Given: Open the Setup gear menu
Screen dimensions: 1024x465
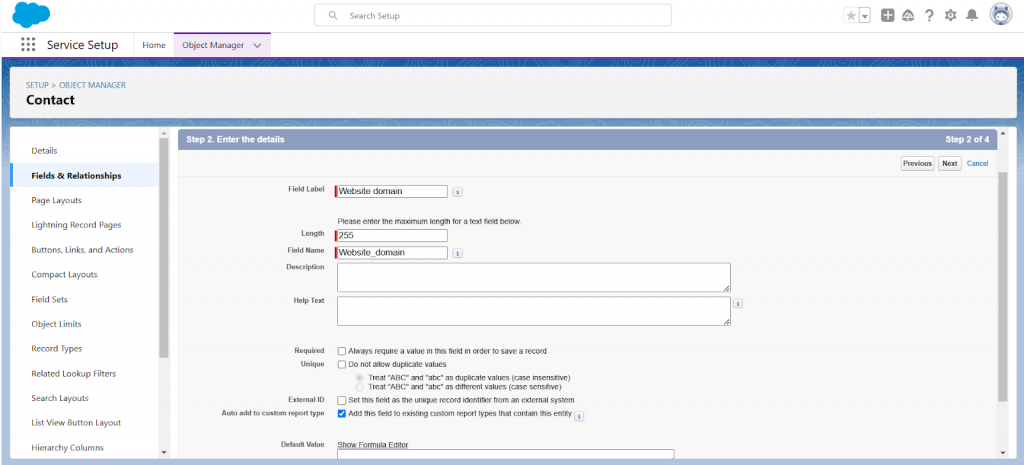Looking at the screenshot, I should (950, 16).
